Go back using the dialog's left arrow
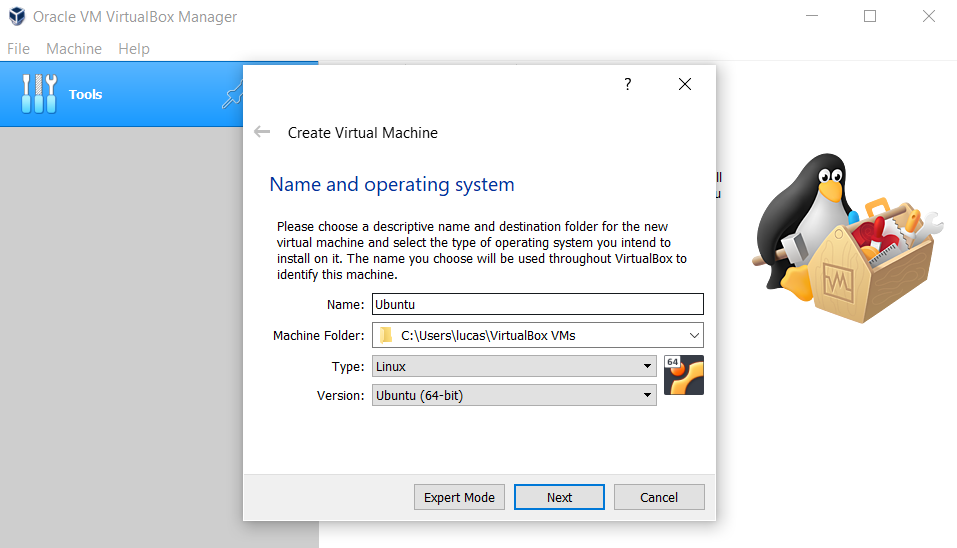This screenshot has height=548, width=957. click(x=262, y=132)
